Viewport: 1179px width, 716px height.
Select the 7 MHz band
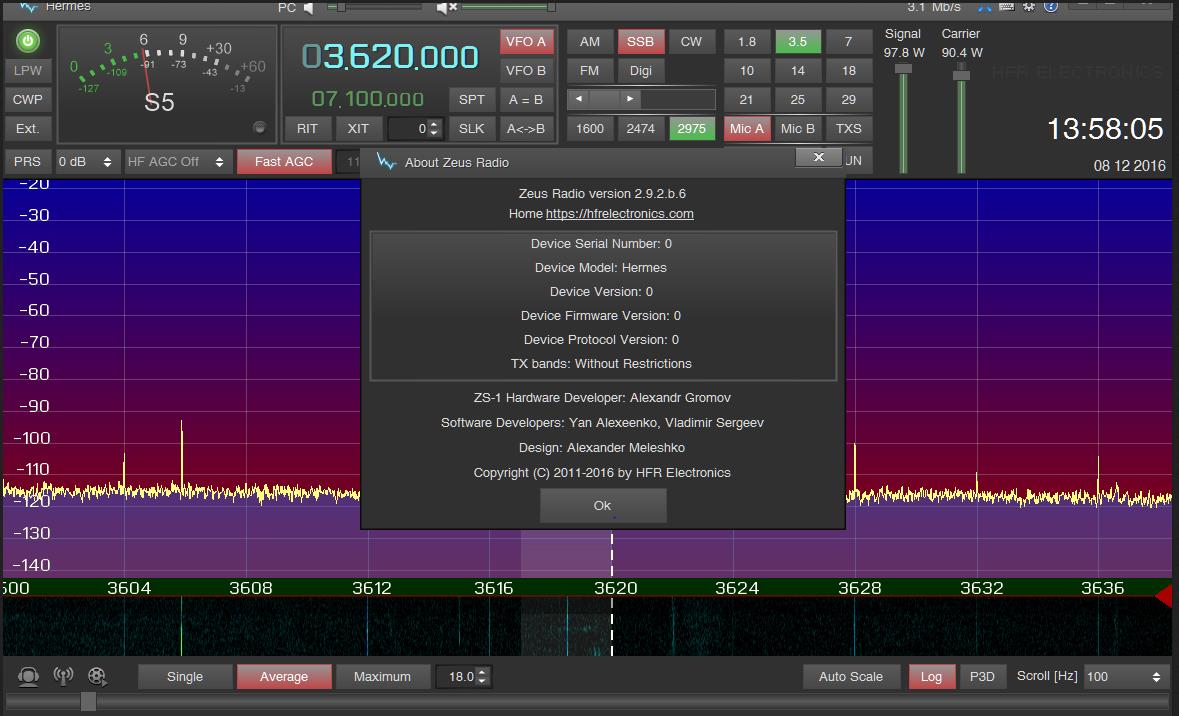[848, 41]
